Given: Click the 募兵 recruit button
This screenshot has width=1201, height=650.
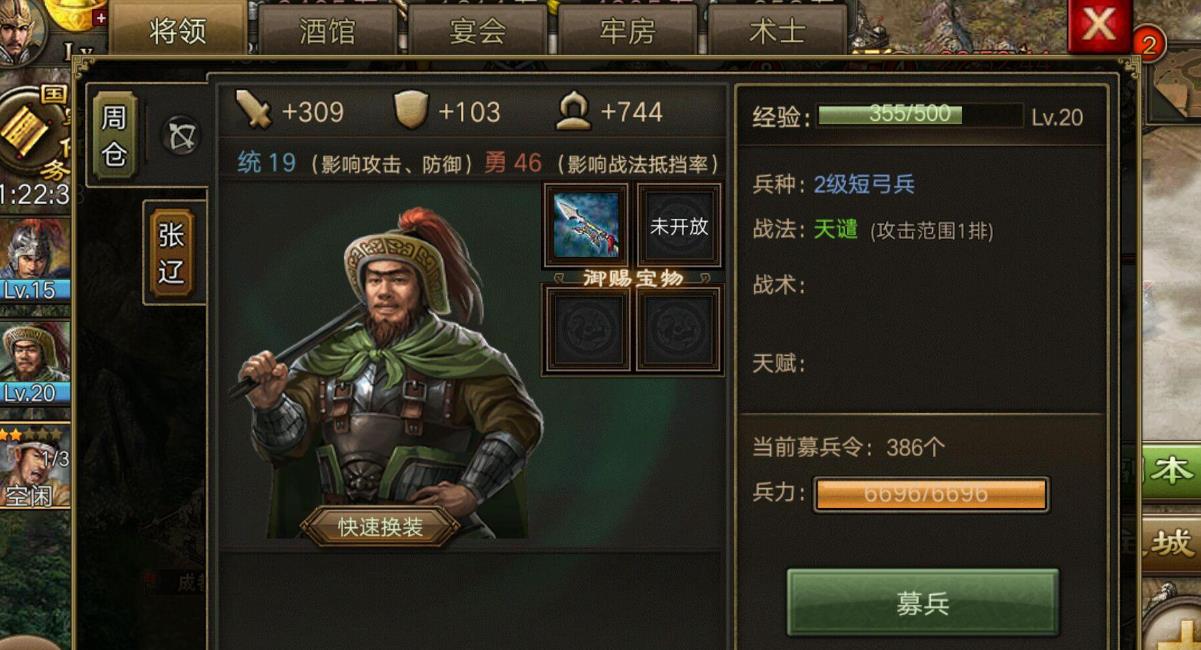Looking at the screenshot, I should point(922,603).
